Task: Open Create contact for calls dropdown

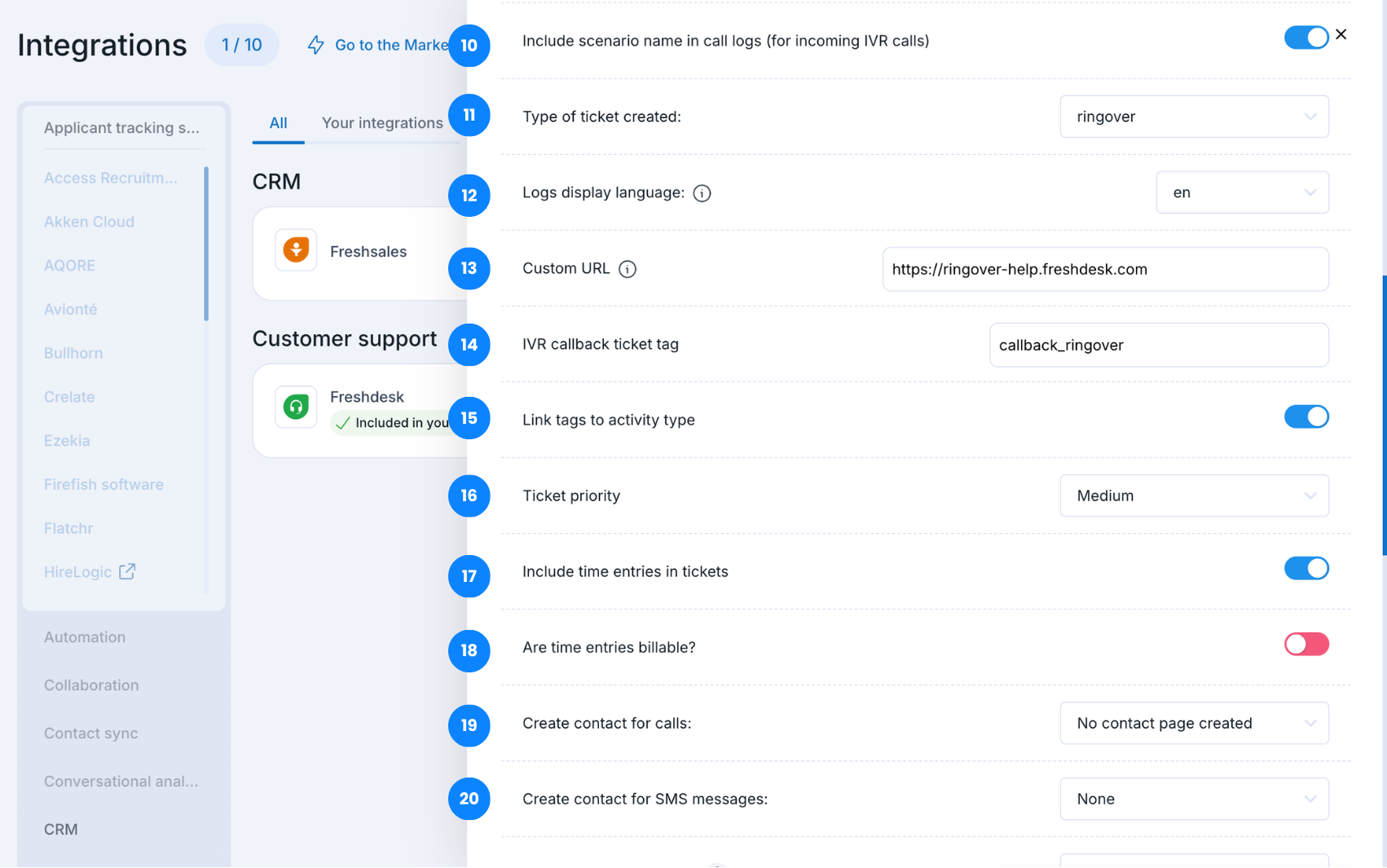Action: [1193, 723]
